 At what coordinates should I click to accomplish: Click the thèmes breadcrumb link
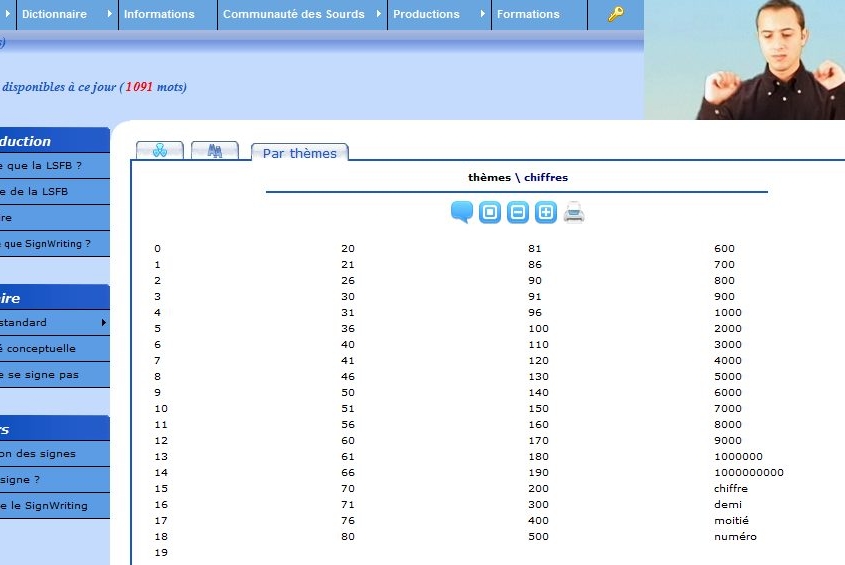pyautogui.click(x=489, y=178)
